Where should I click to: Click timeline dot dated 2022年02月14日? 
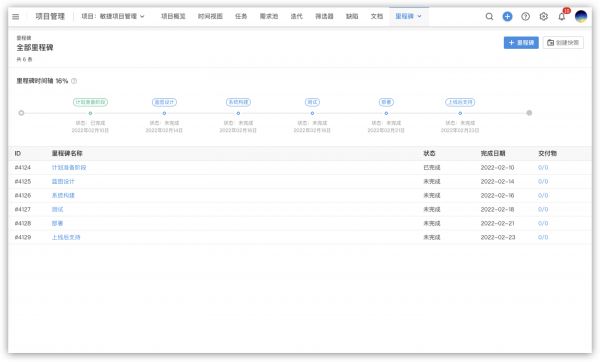(164, 113)
